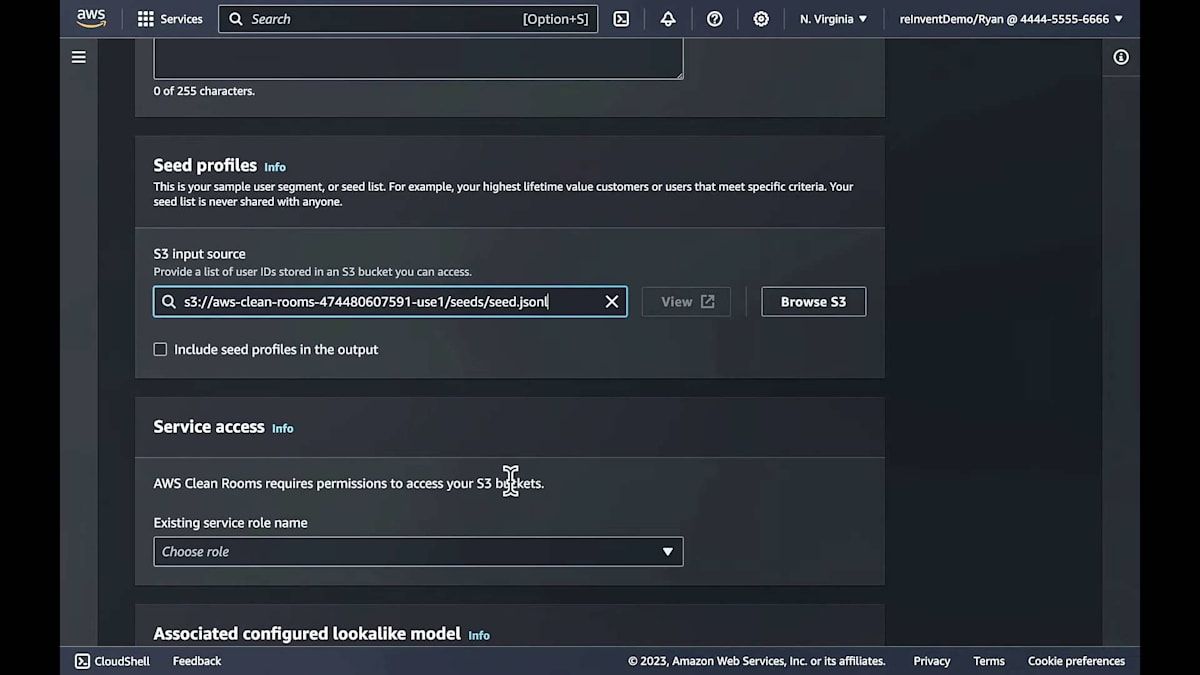This screenshot has width=1200, height=675.
Task: Click the CloudShell icon in the footer
Action: pyautogui.click(x=82, y=661)
